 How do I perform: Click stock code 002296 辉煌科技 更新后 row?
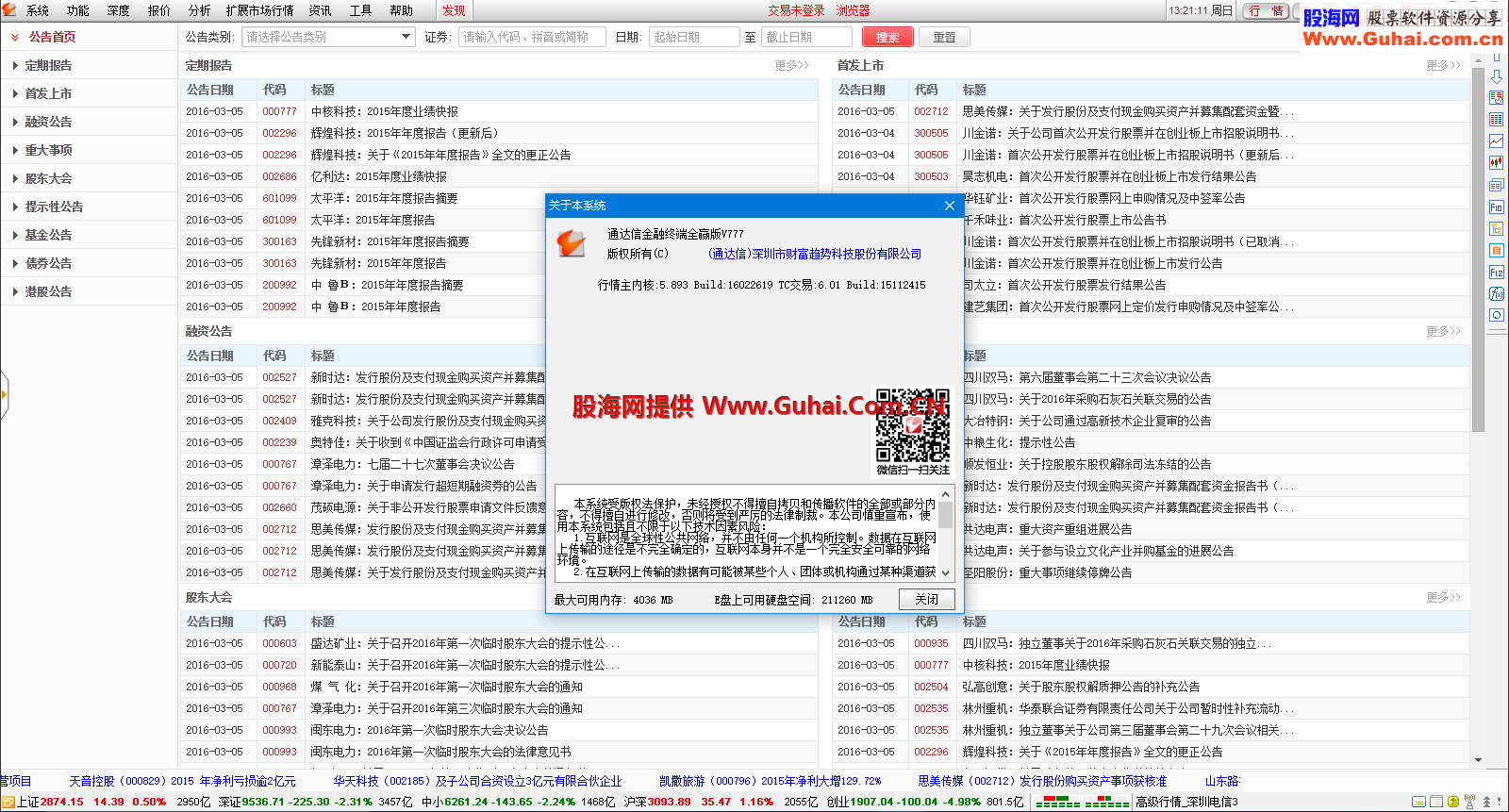(x=279, y=133)
